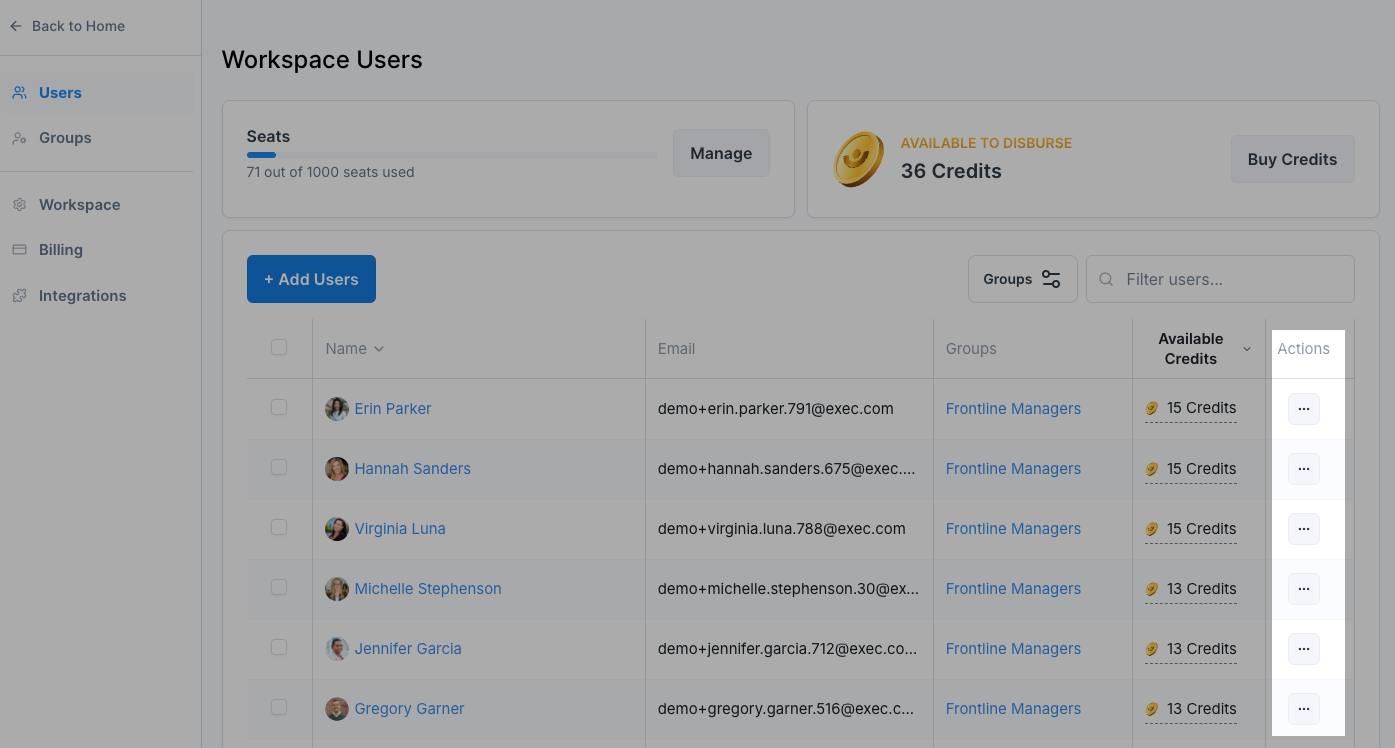
Task: Open Frontline Managers group for Virginia Luna
Action: click(1013, 529)
